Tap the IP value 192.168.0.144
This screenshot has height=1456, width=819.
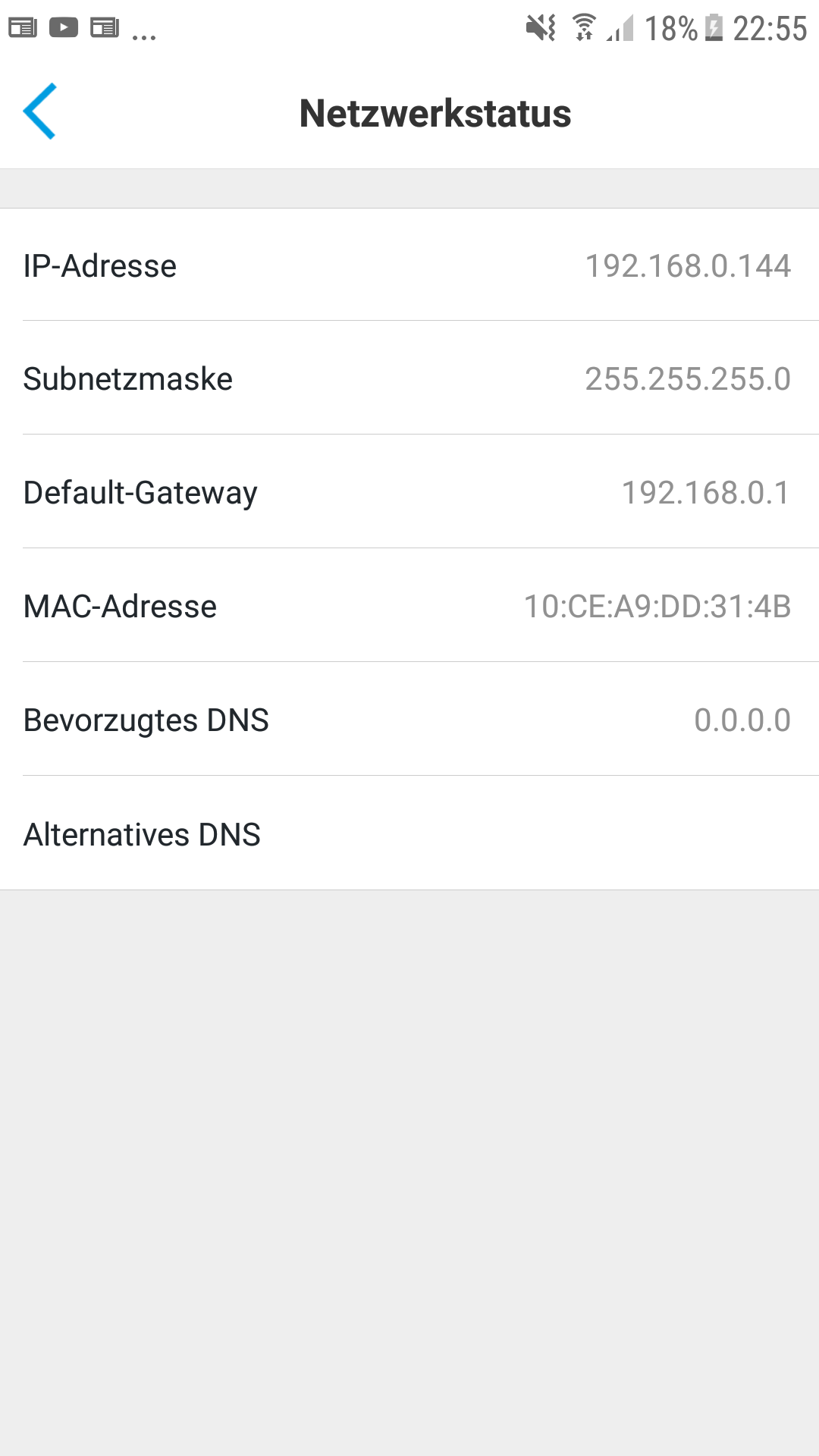pyautogui.click(x=688, y=266)
